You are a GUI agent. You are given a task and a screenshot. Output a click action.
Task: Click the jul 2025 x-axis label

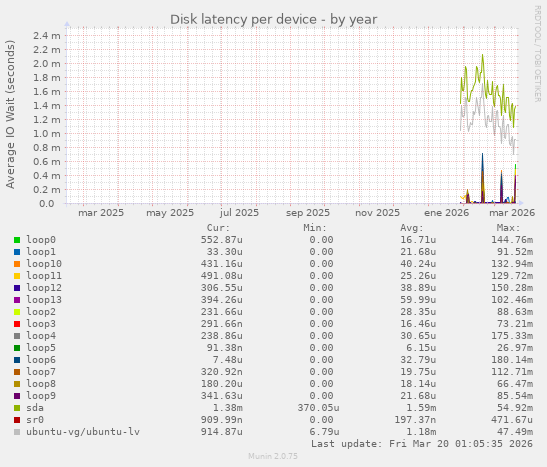pos(239,212)
